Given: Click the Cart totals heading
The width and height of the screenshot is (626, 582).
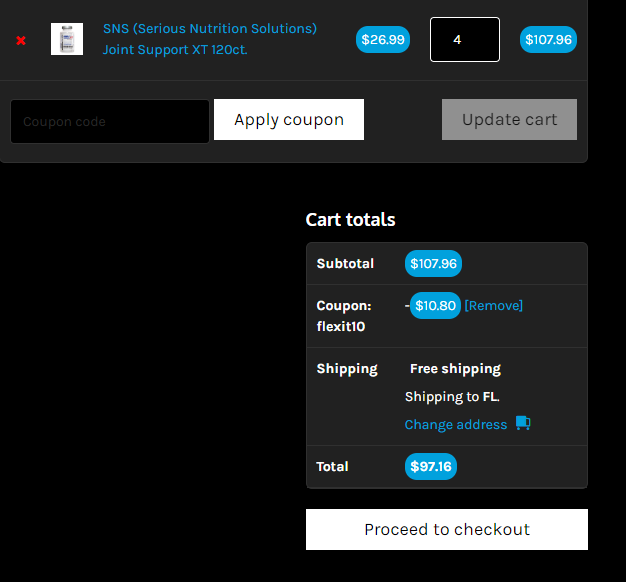Looking at the screenshot, I should click(x=351, y=220).
